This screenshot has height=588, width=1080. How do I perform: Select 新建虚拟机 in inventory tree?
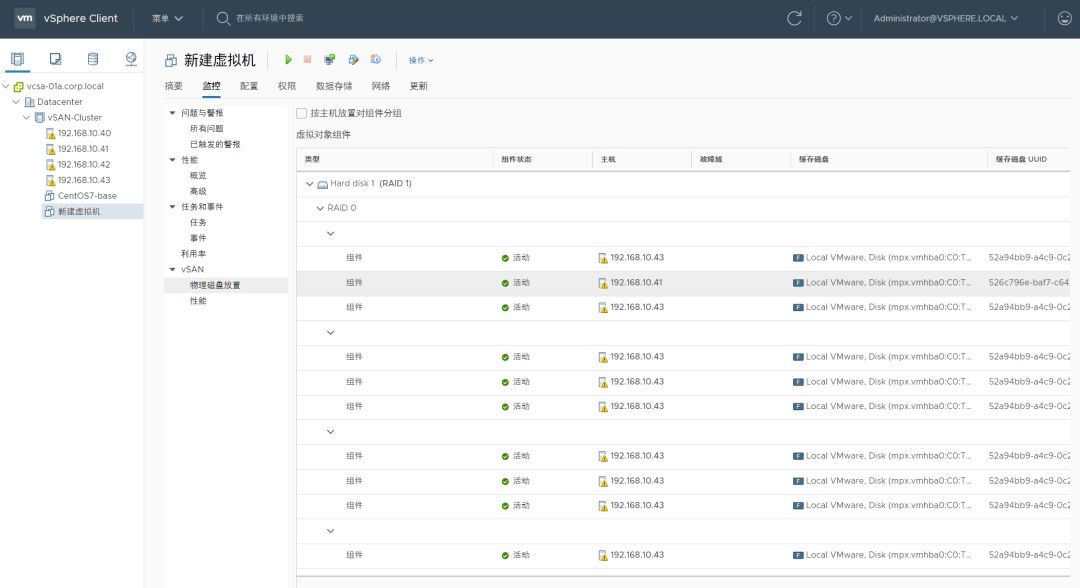click(x=79, y=211)
